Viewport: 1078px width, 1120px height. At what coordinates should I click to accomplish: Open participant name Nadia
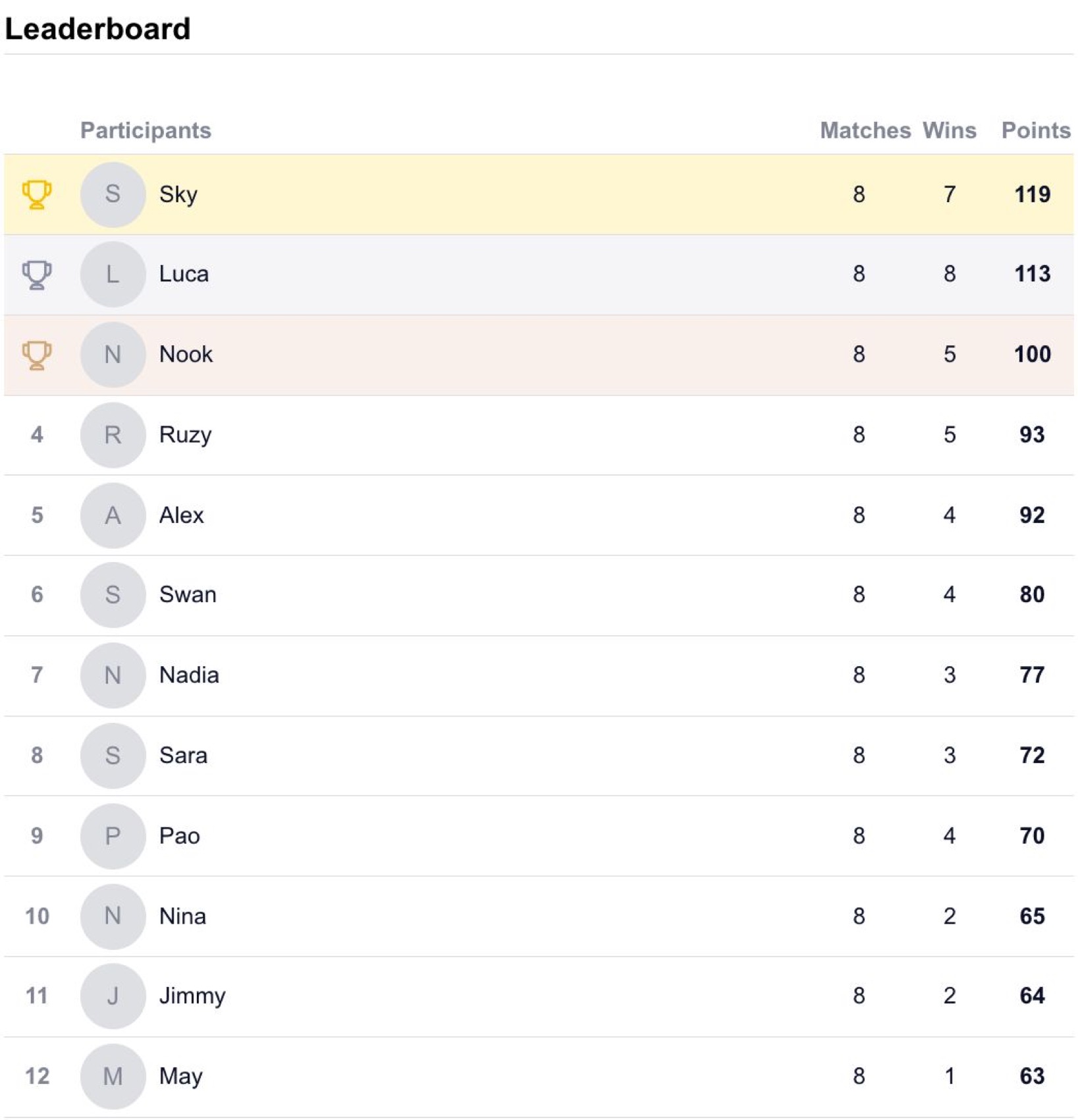(189, 675)
